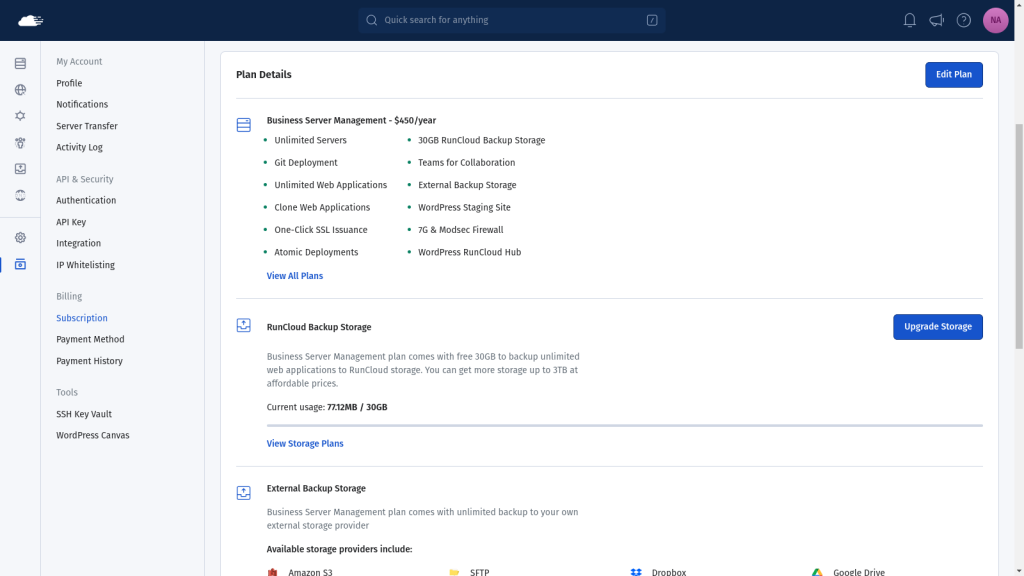The image size is (1024, 576).
Task: Click the page vertical scrollbar
Action: (1019, 236)
